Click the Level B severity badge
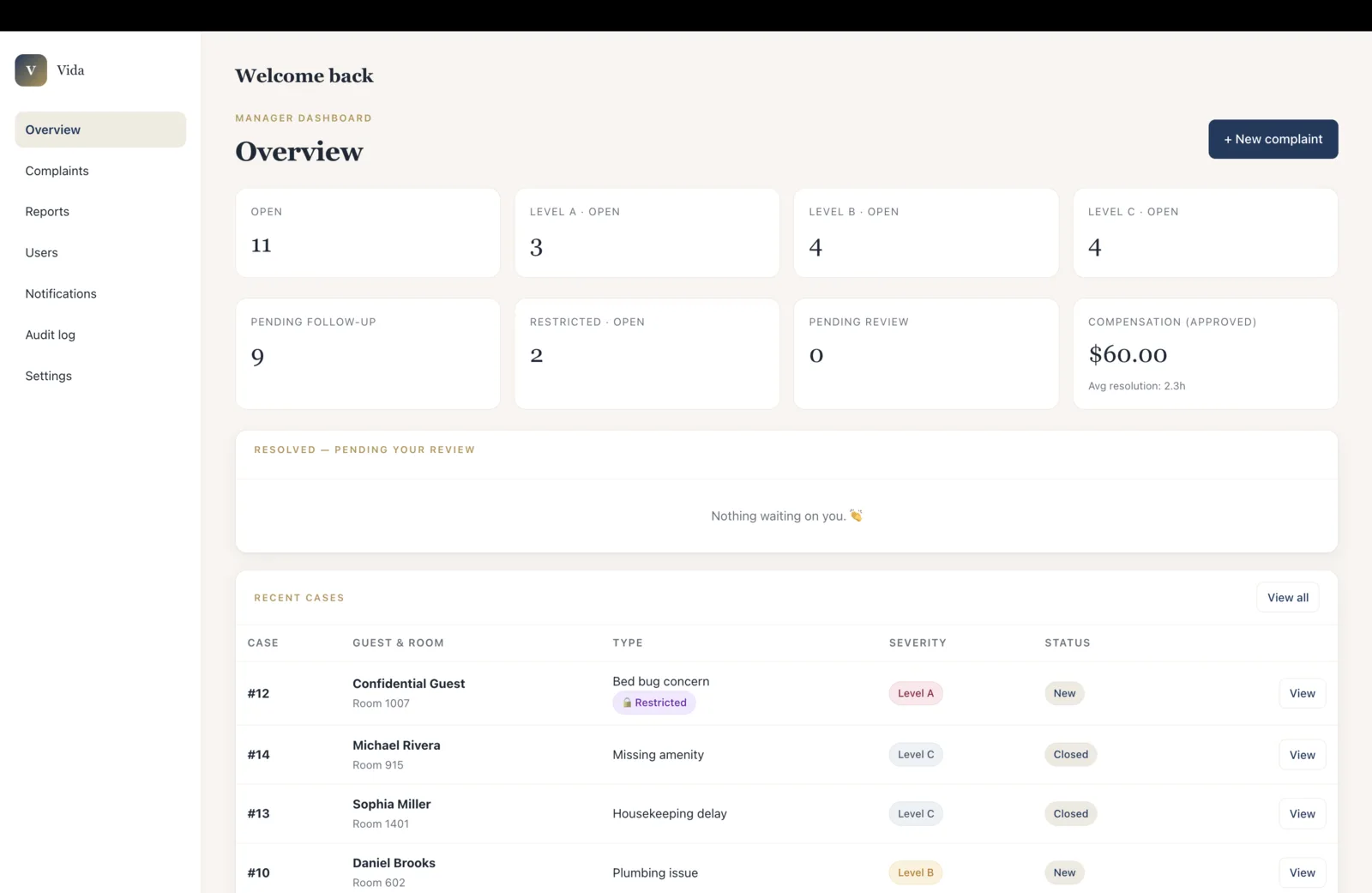Screen dimensions: 1372x893 [916, 872]
